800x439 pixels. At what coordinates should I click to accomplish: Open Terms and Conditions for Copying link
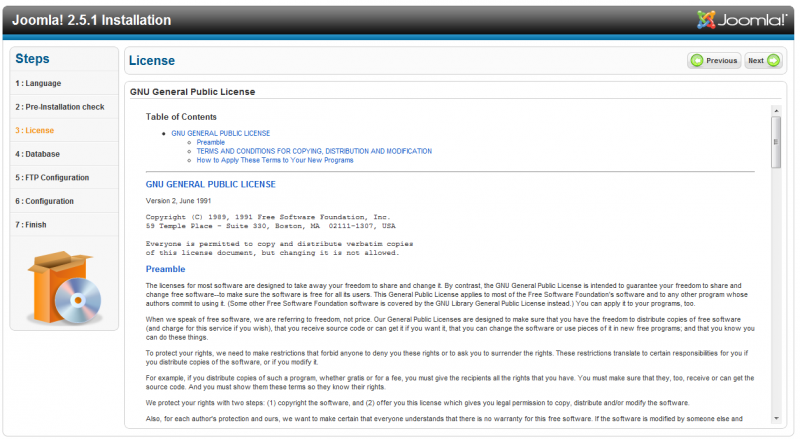314,151
